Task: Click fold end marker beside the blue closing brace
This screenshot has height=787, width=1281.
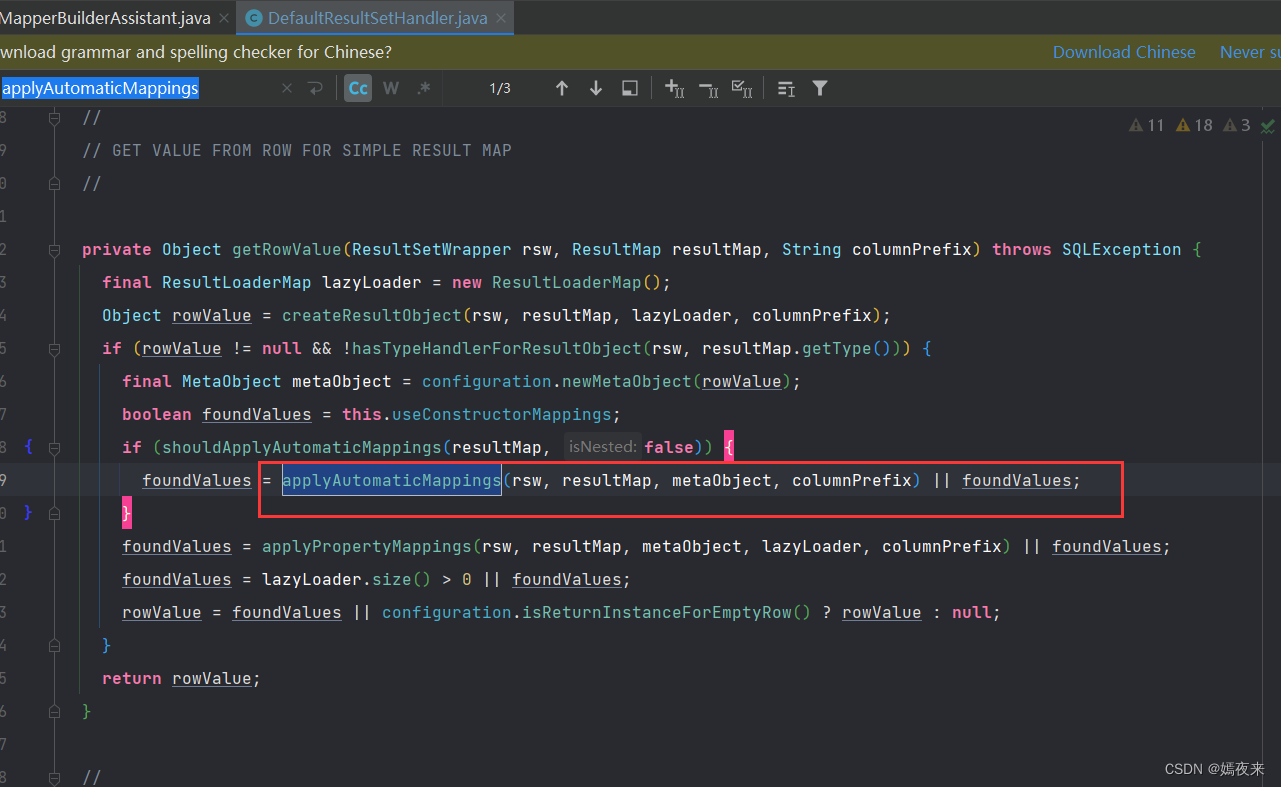Action: click(55, 645)
